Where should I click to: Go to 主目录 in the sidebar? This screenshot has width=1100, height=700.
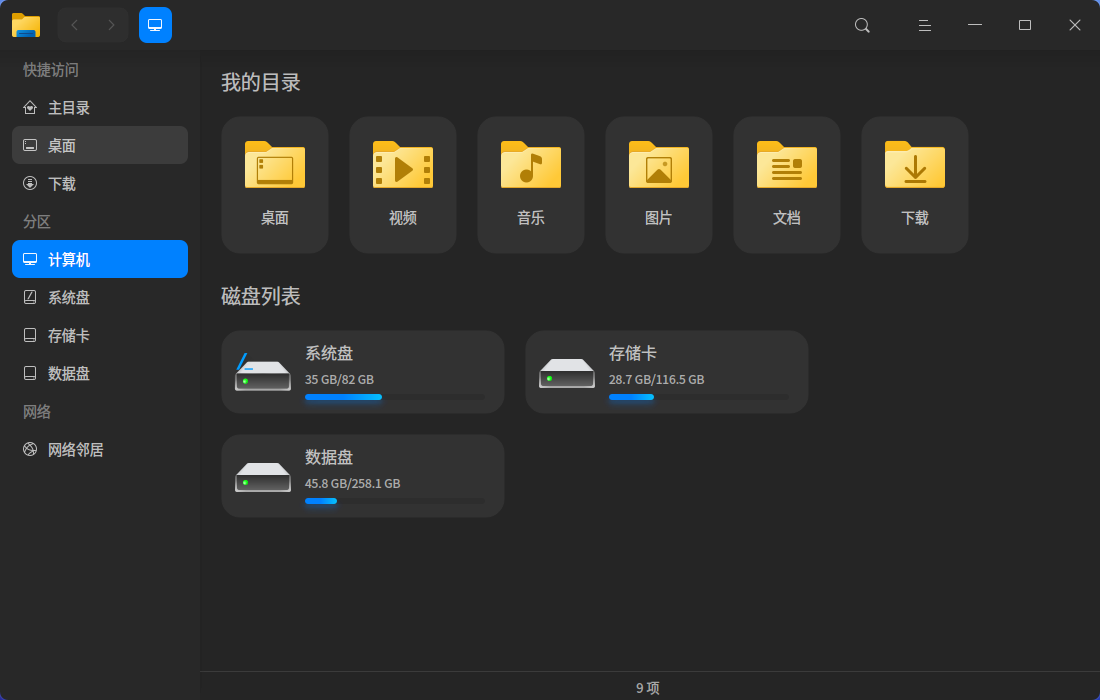(x=100, y=108)
